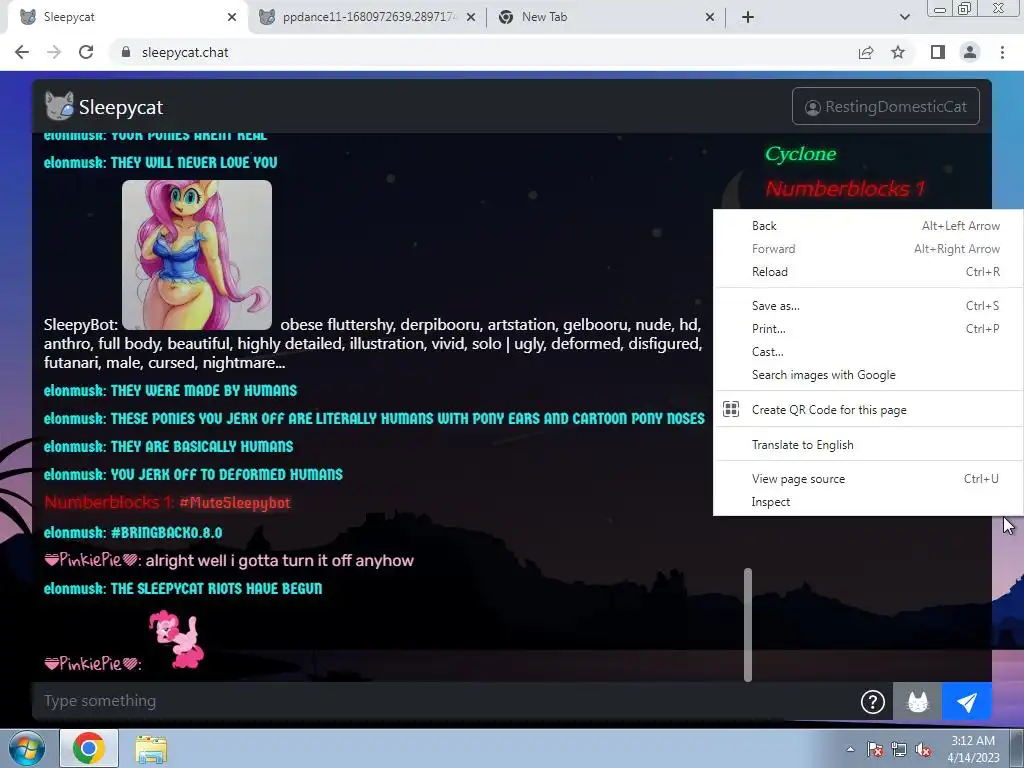The image size is (1024, 768).
Task: Select View page source
Action: tap(869, 479)
